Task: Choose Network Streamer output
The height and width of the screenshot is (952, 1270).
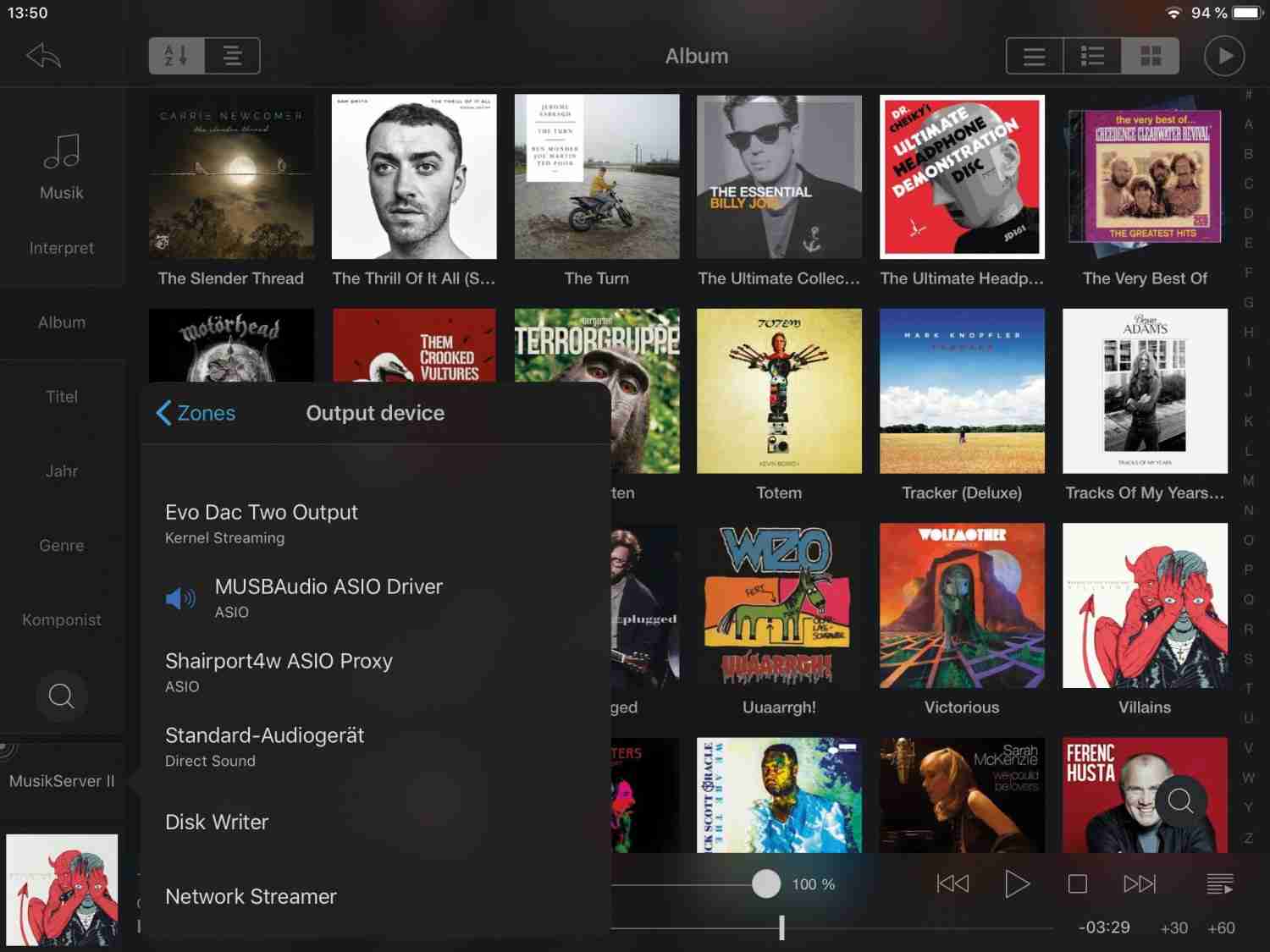Action: pyautogui.click(x=376, y=896)
